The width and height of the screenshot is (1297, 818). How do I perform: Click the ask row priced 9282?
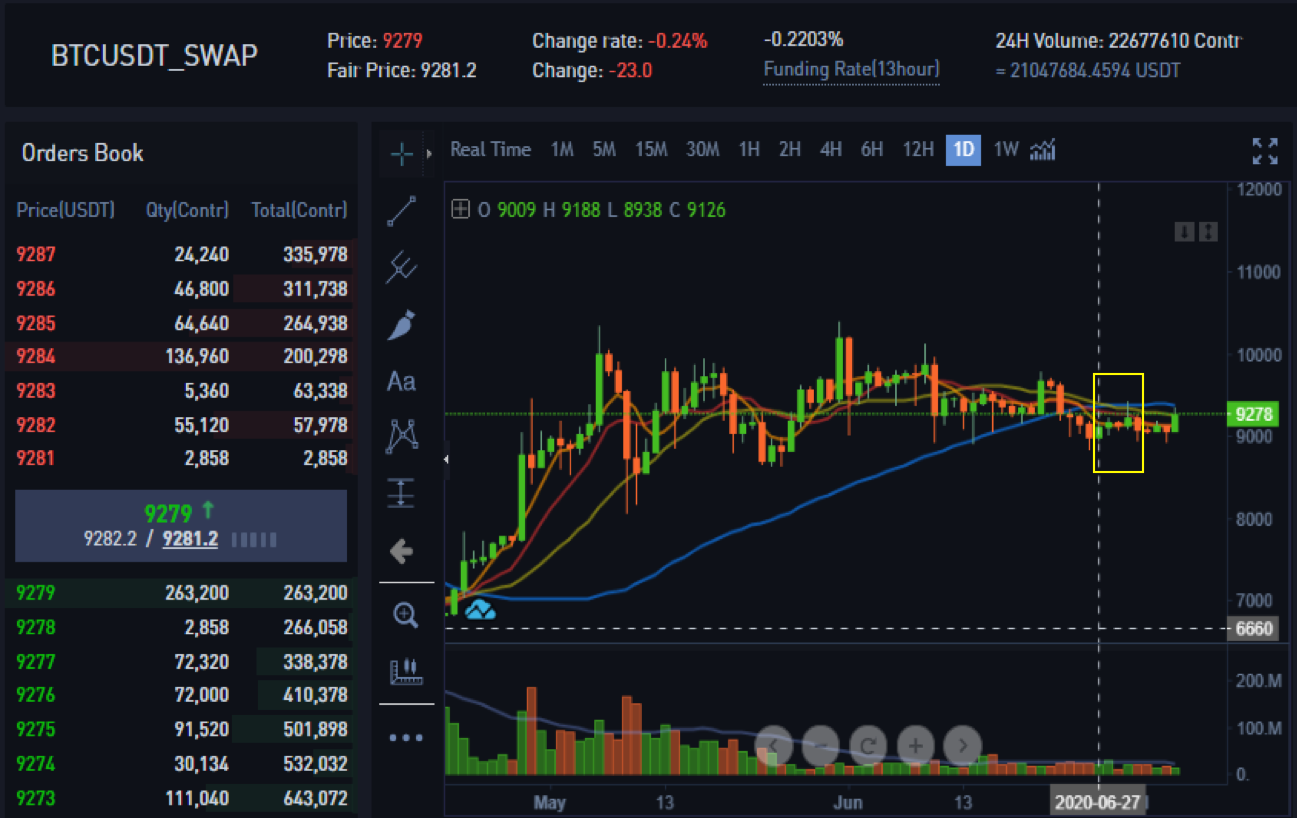tap(181, 424)
